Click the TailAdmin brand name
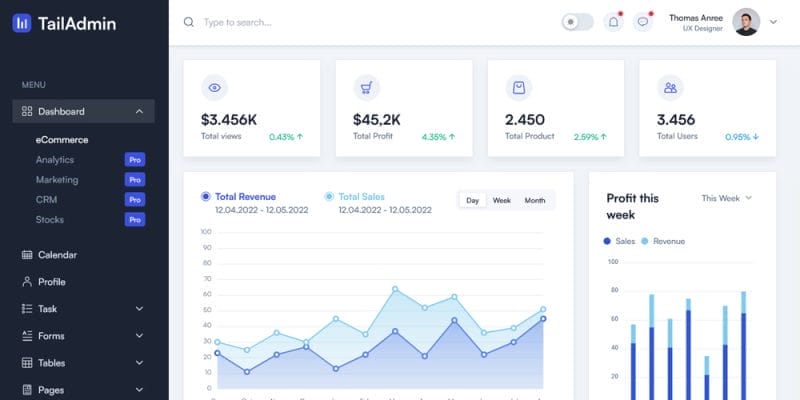 coord(77,23)
